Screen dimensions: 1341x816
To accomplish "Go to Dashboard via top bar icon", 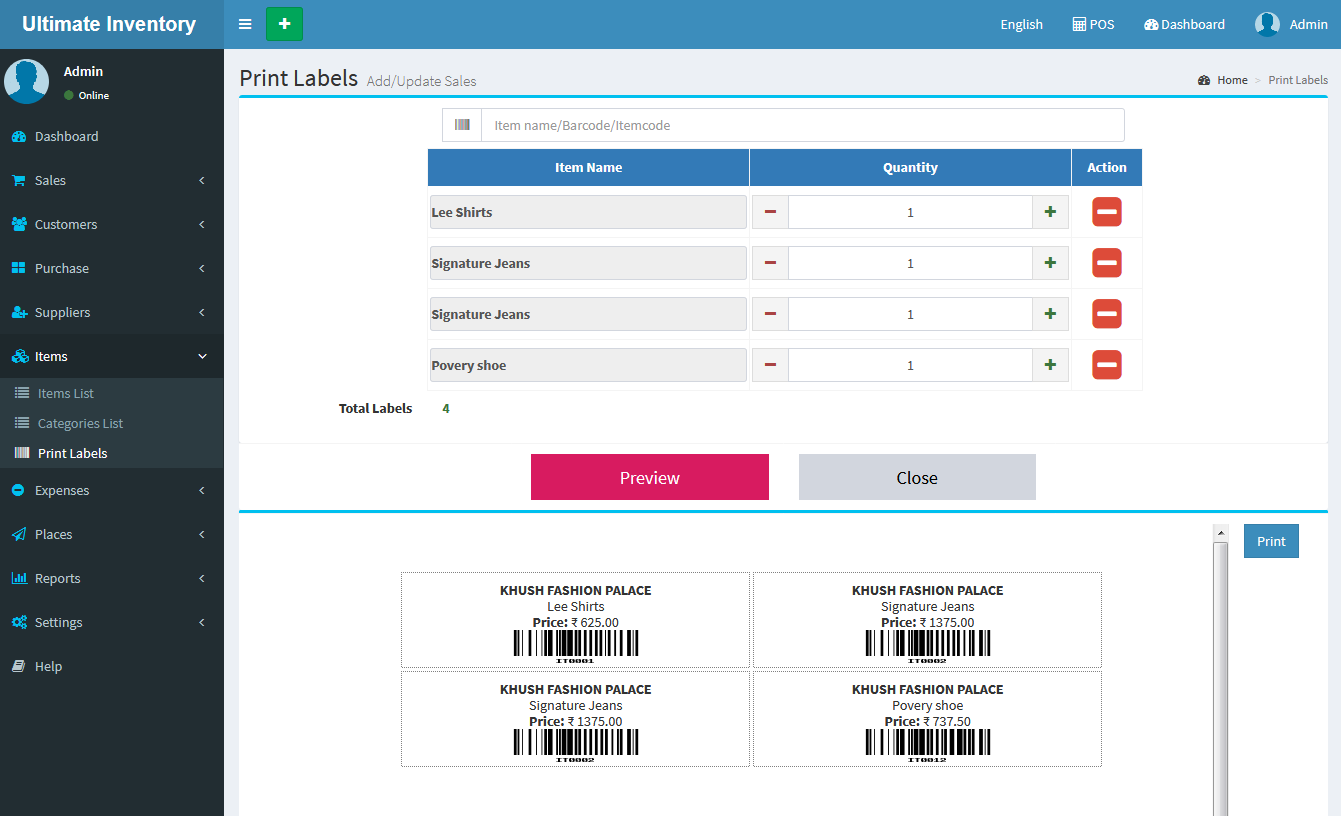I will (x=1184, y=24).
